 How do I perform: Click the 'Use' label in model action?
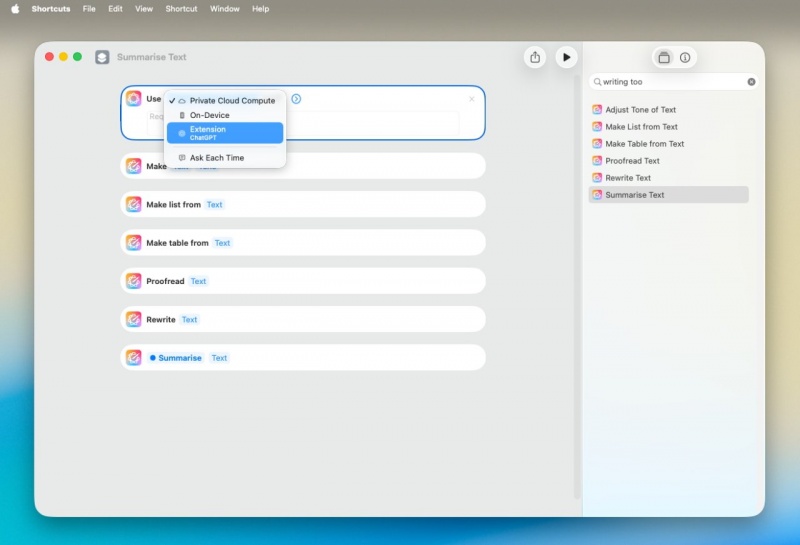click(154, 99)
